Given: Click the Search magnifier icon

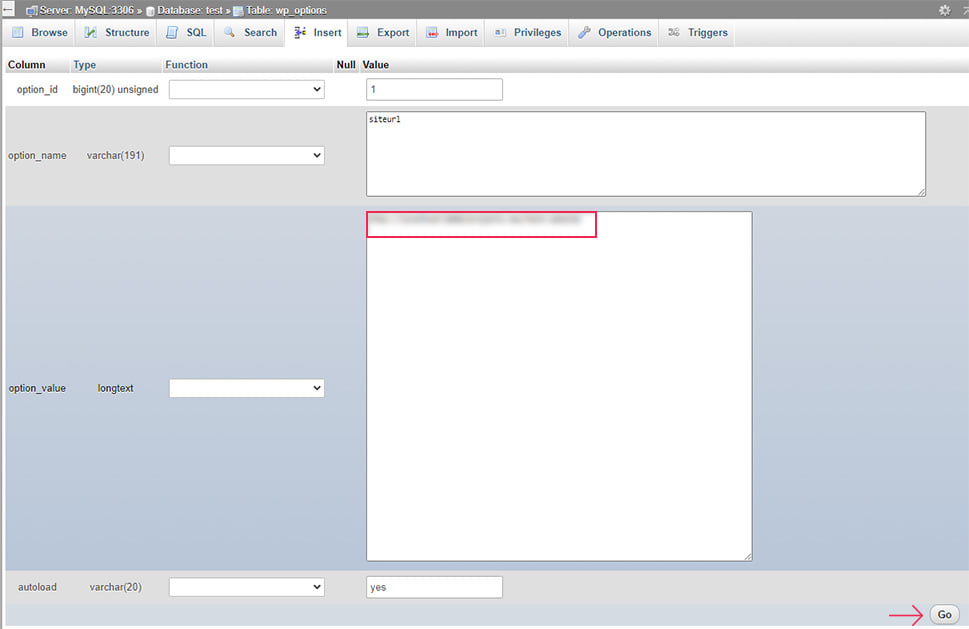Looking at the screenshot, I should click(x=229, y=32).
